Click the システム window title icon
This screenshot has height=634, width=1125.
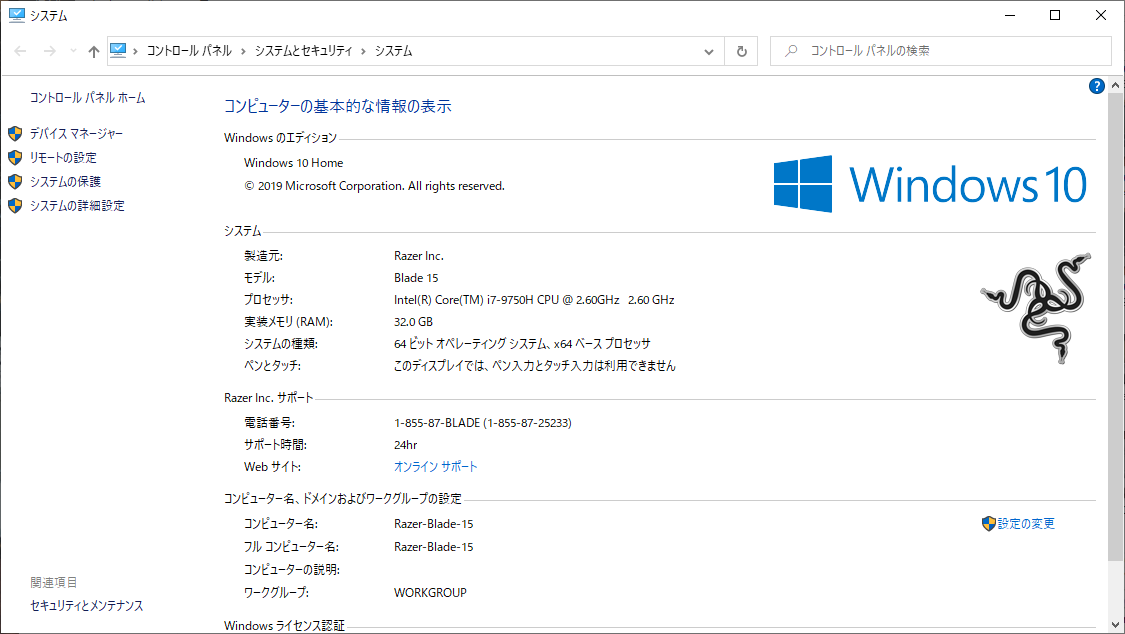pos(16,15)
